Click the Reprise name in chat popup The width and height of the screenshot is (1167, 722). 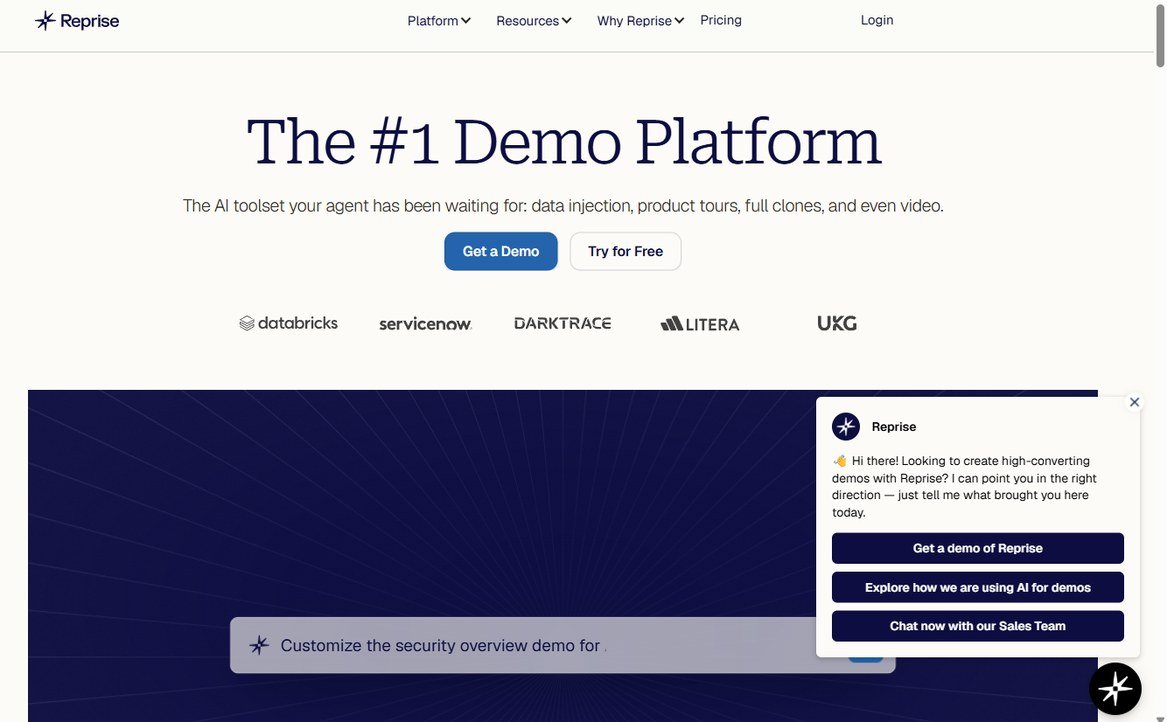click(x=893, y=427)
